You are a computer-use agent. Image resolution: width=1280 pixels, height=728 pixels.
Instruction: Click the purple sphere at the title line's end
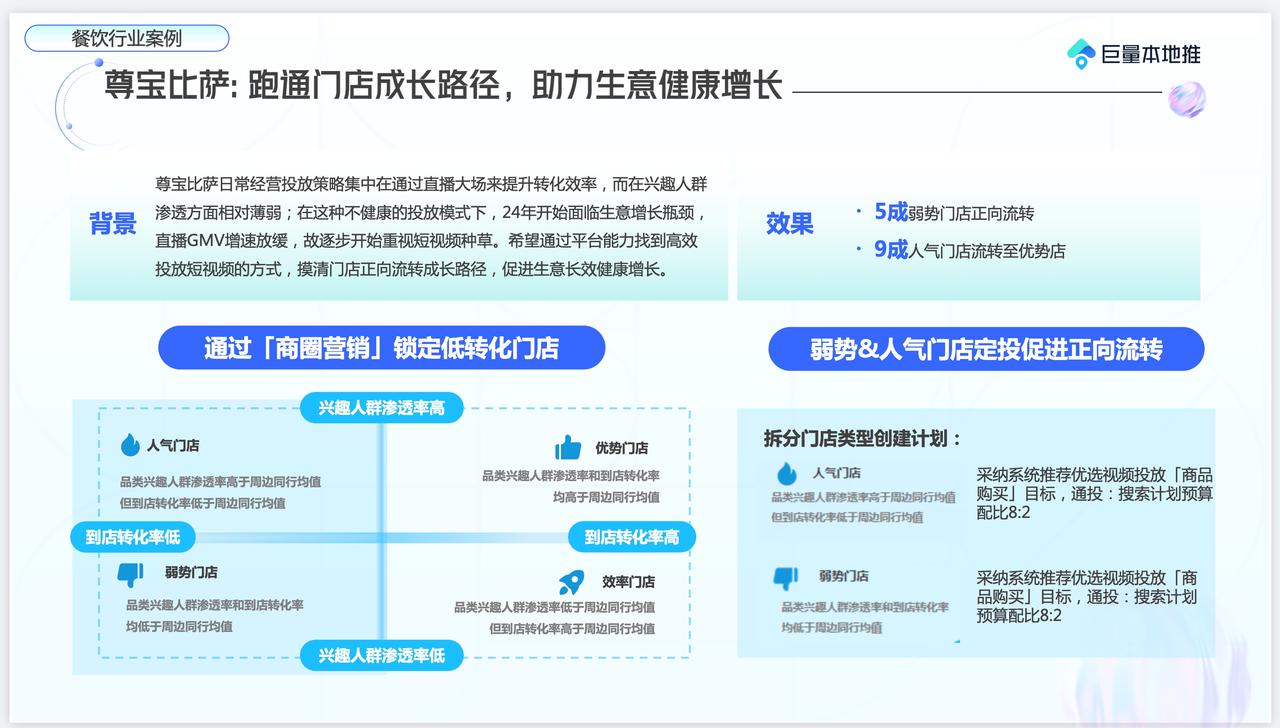pos(1187,99)
